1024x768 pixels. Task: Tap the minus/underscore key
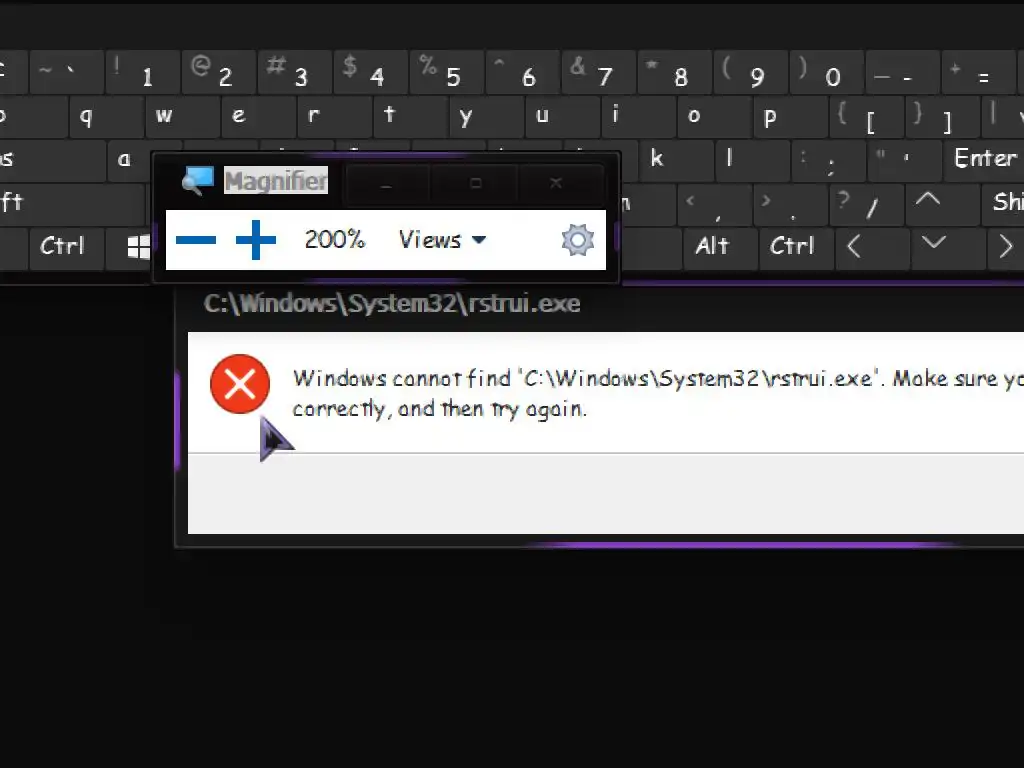pos(902,72)
